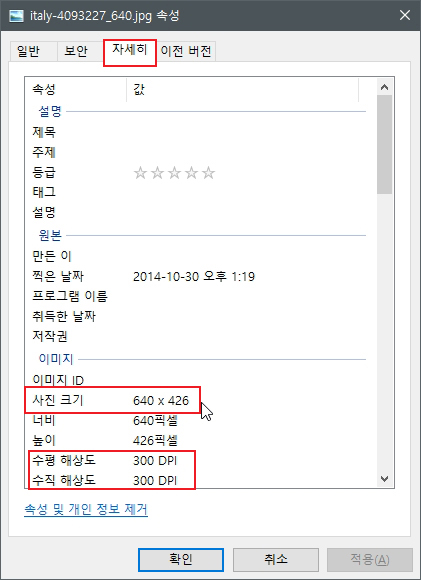Select the 너비 property label
The height and width of the screenshot is (580, 421).
(44, 420)
